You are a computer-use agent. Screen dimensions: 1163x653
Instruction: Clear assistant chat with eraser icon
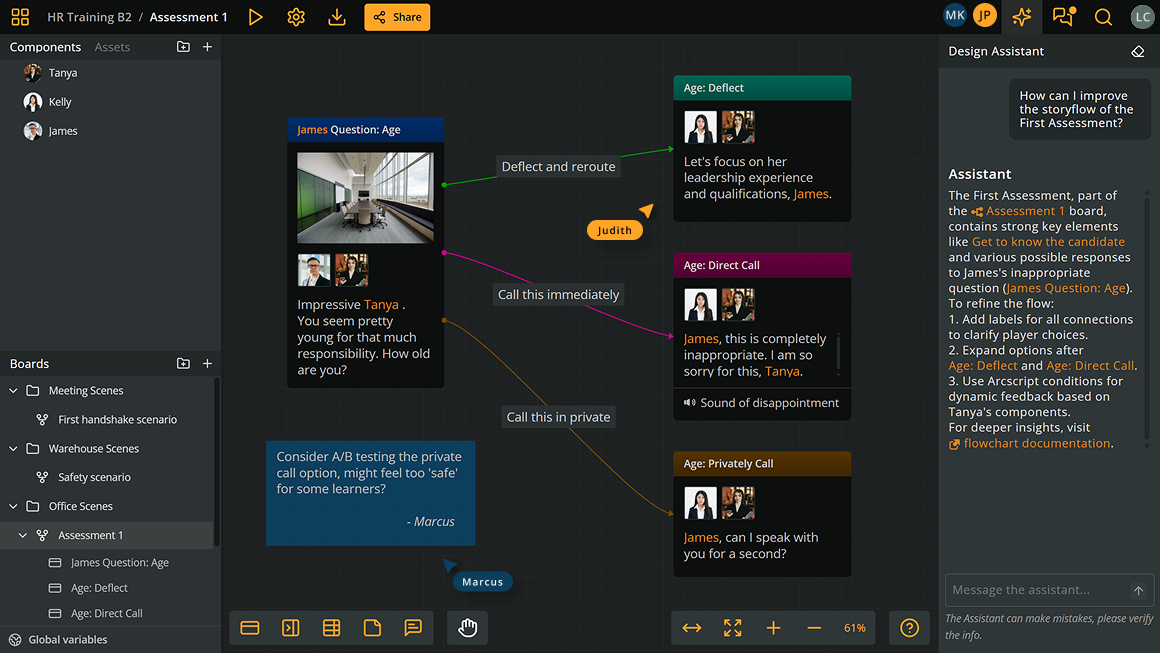click(x=1137, y=51)
